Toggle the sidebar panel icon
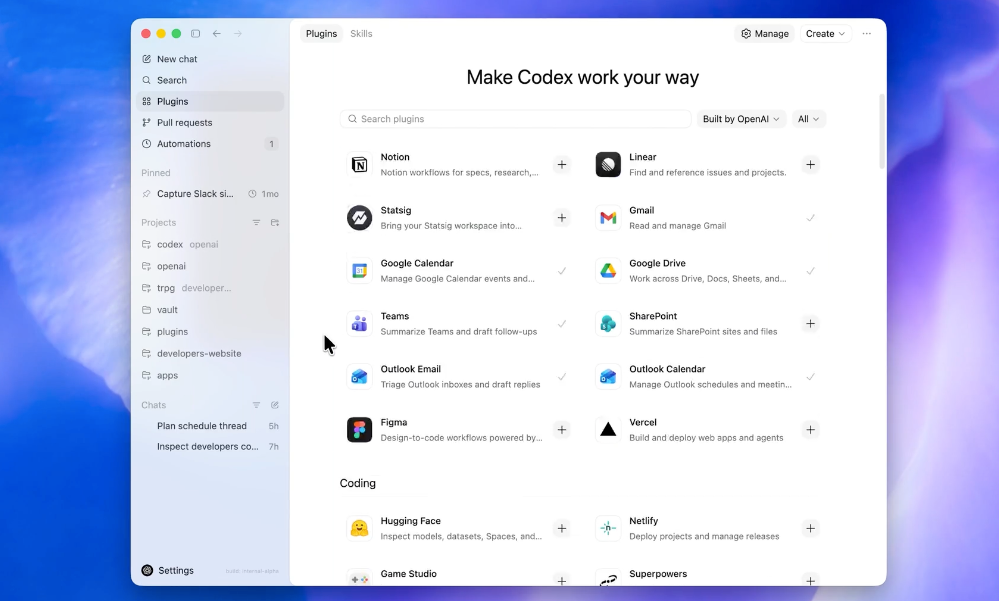 (196, 34)
